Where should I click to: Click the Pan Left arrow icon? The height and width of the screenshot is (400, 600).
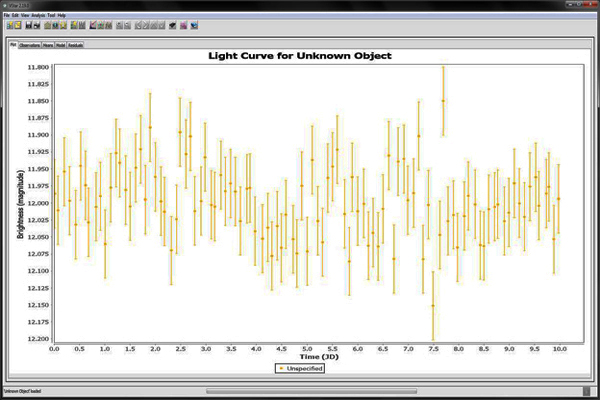pyautogui.click(x=138, y=25)
